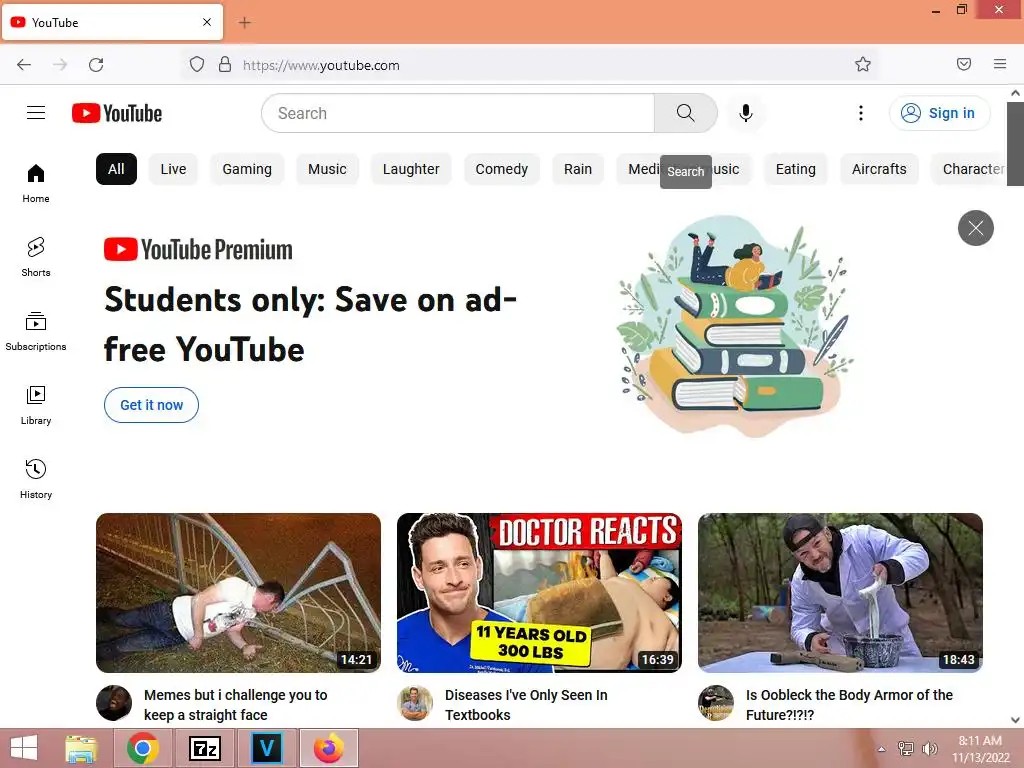Open taskbar clock showing 8:11 AM
This screenshot has width=1024, height=768.
click(980, 749)
